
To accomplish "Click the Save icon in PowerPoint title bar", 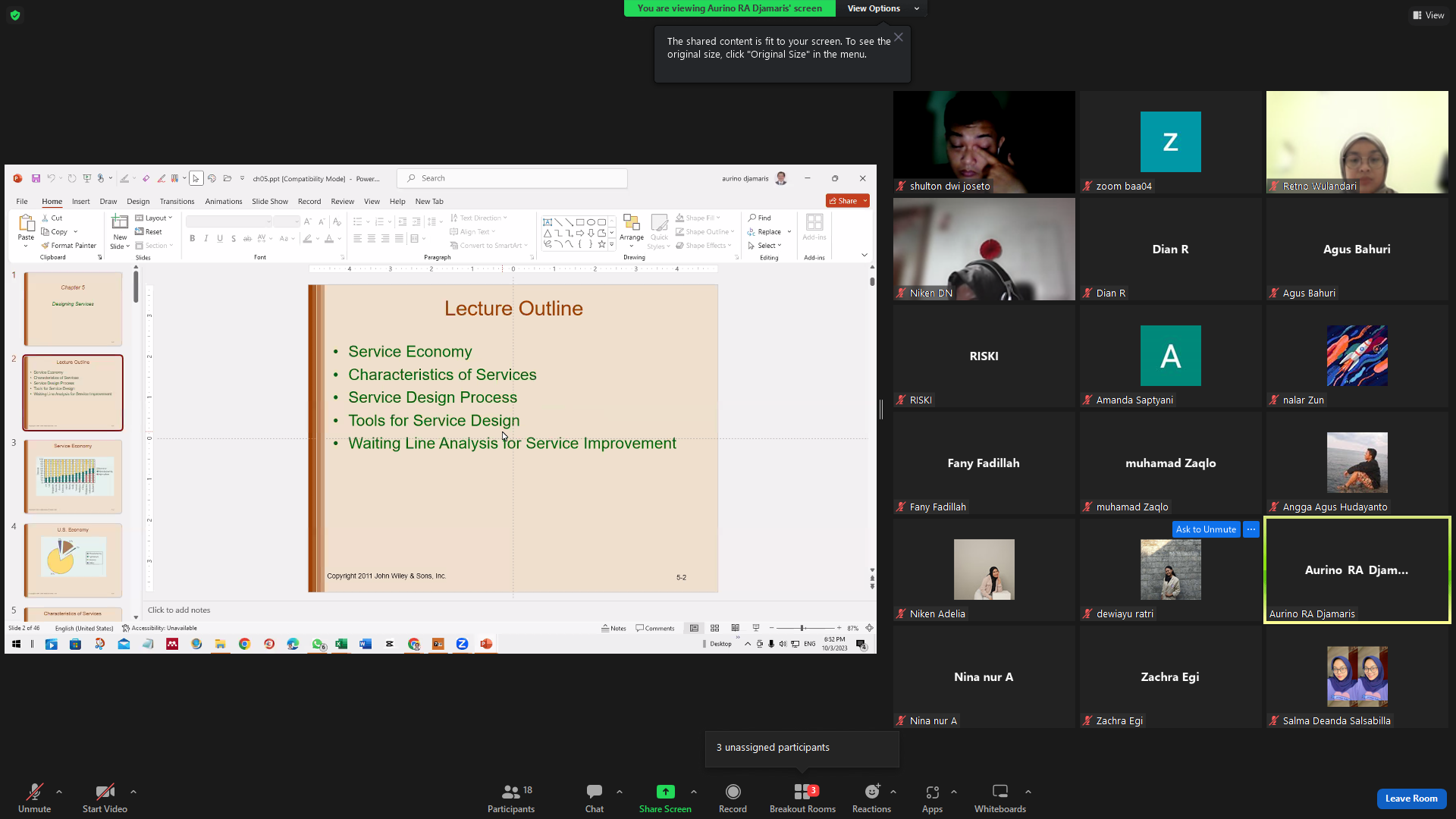I will [36, 179].
